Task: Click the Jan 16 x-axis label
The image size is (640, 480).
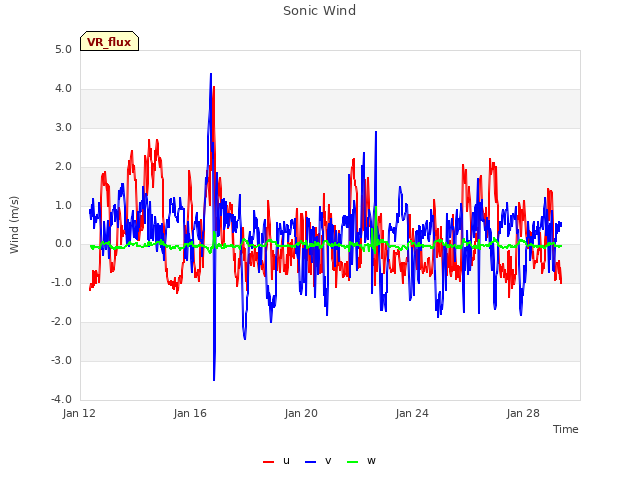Action: click(190, 413)
